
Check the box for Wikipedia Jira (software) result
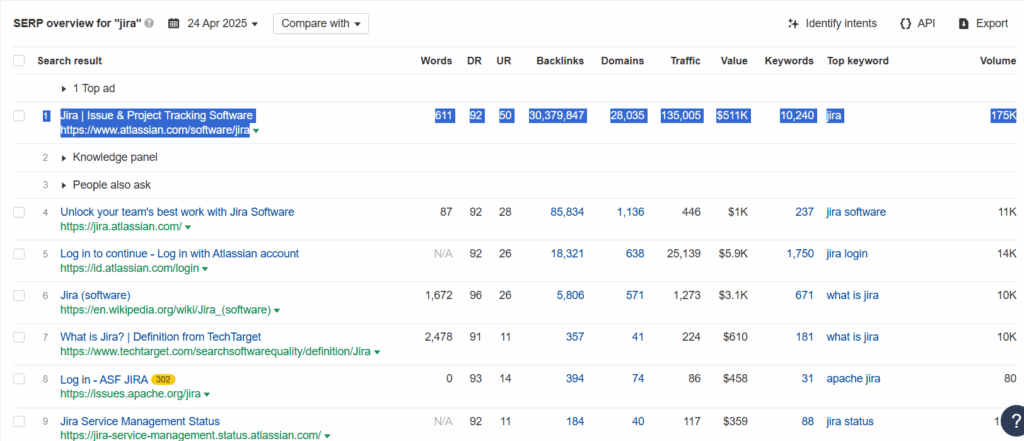19,295
